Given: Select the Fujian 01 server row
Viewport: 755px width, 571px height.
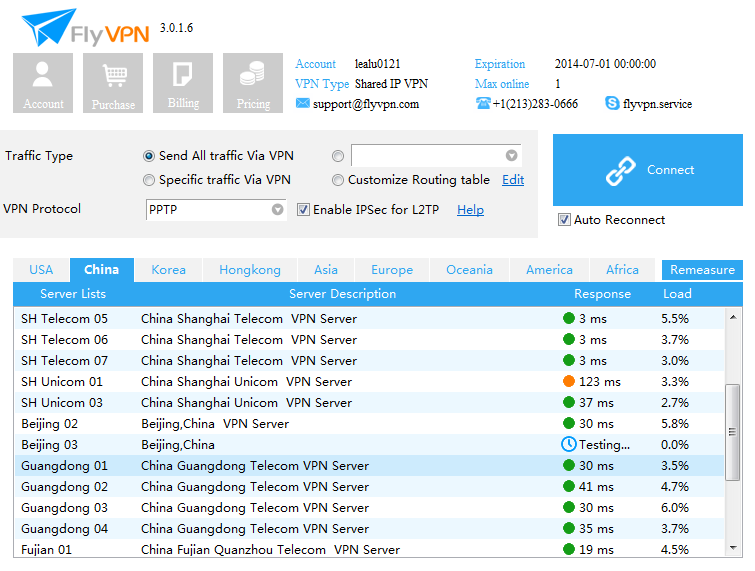Looking at the screenshot, I should coord(369,549).
